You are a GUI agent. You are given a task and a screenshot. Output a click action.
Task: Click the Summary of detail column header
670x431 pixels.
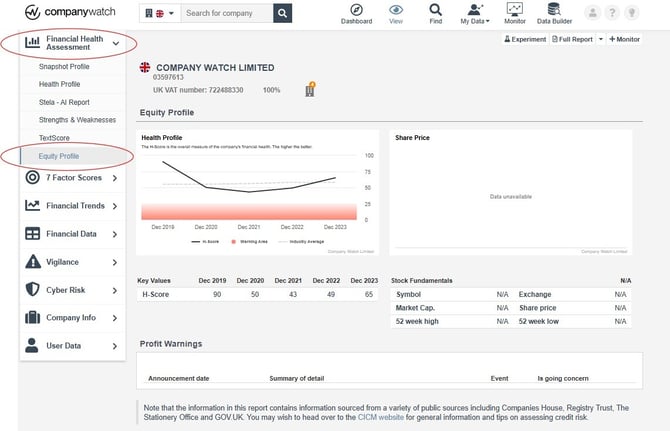click(x=297, y=378)
